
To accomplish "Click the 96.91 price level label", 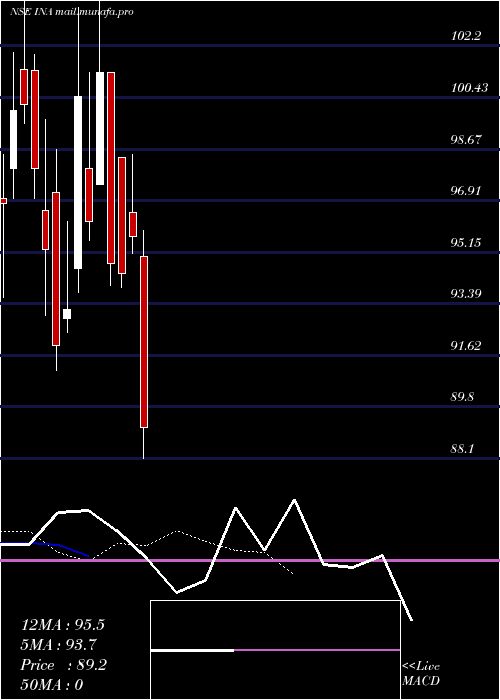I will click(466, 191).
